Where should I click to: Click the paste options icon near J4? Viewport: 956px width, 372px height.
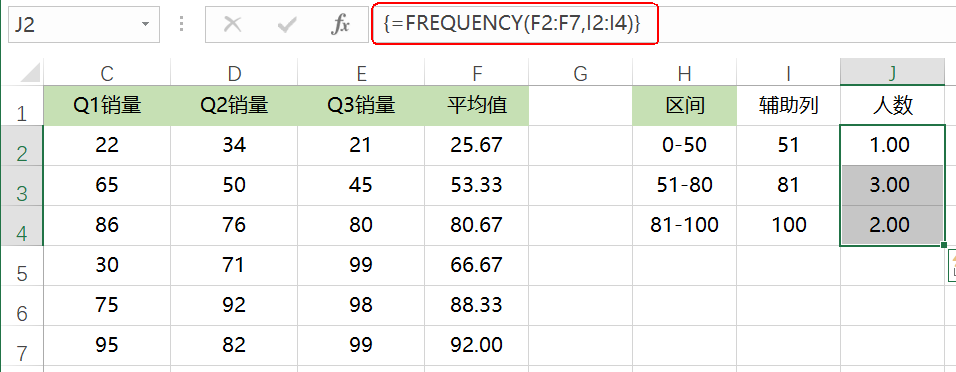[952, 267]
